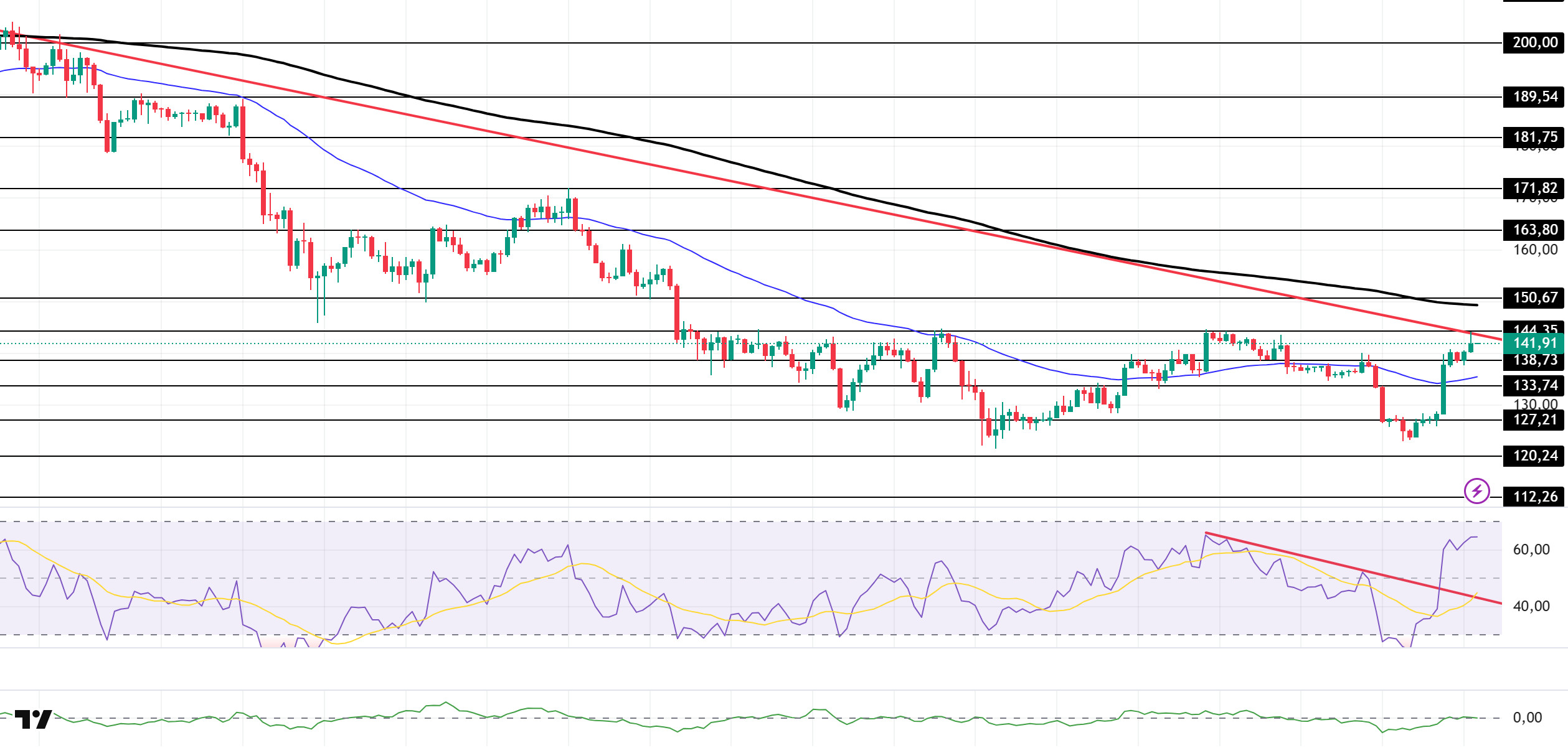Viewport: 1568px width, 753px height.
Task: Click the 200,00 price level label
Action: (1535, 43)
